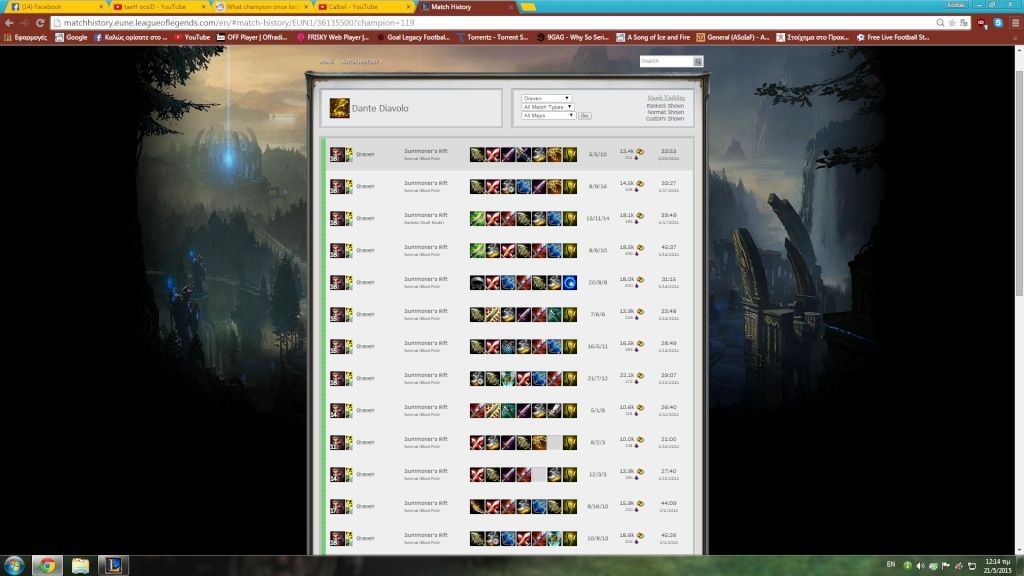Click the grey helmet item in 20/8/8 match
Viewport: 1024px width, 576px height.
(477, 282)
